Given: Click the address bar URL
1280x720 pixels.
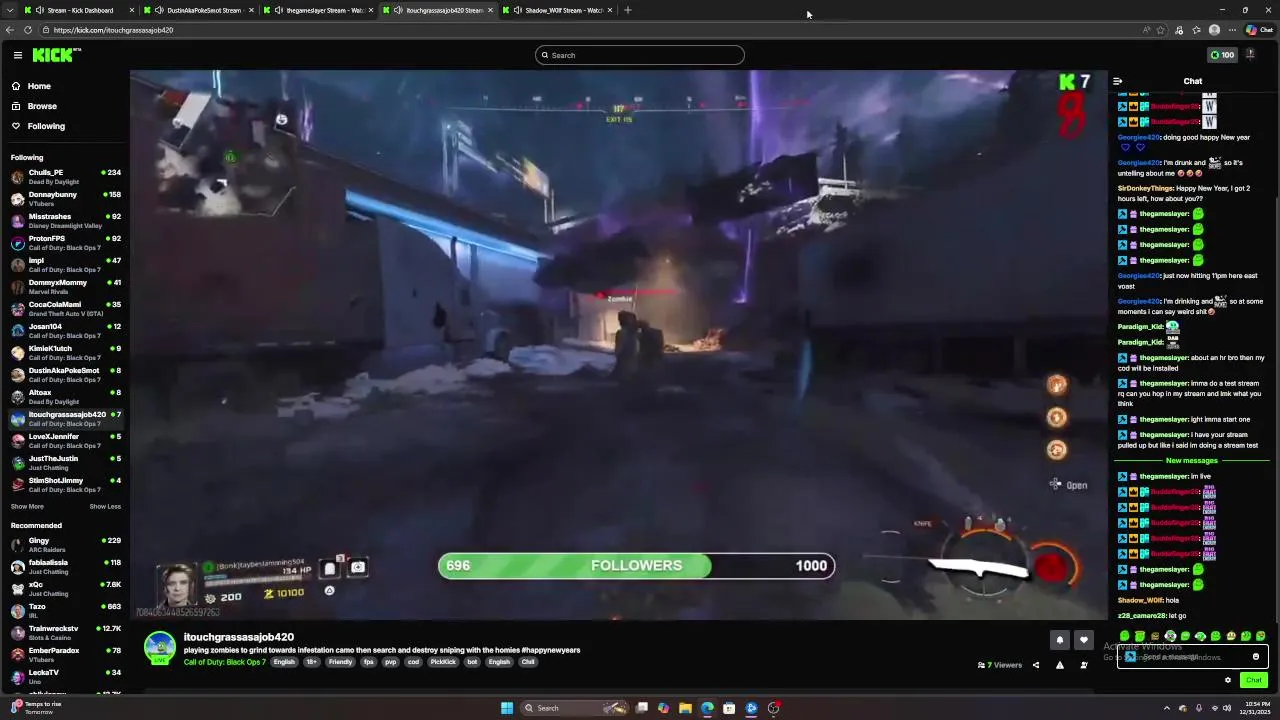Looking at the screenshot, I should coord(114,30).
